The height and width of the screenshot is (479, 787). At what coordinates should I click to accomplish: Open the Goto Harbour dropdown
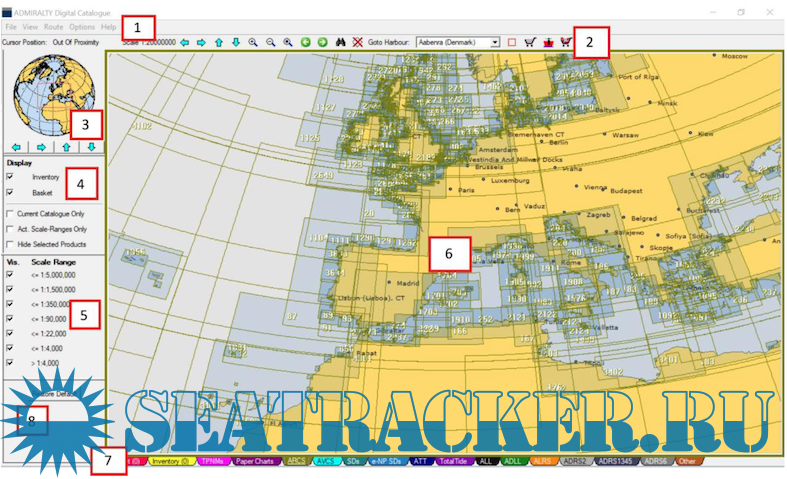(495, 43)
